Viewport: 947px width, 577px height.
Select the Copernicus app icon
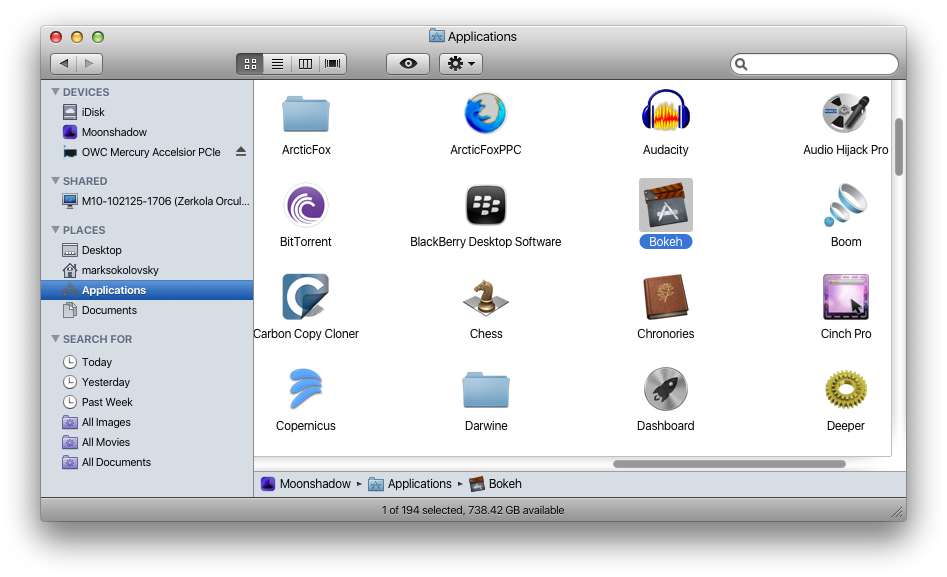(306, 389)
